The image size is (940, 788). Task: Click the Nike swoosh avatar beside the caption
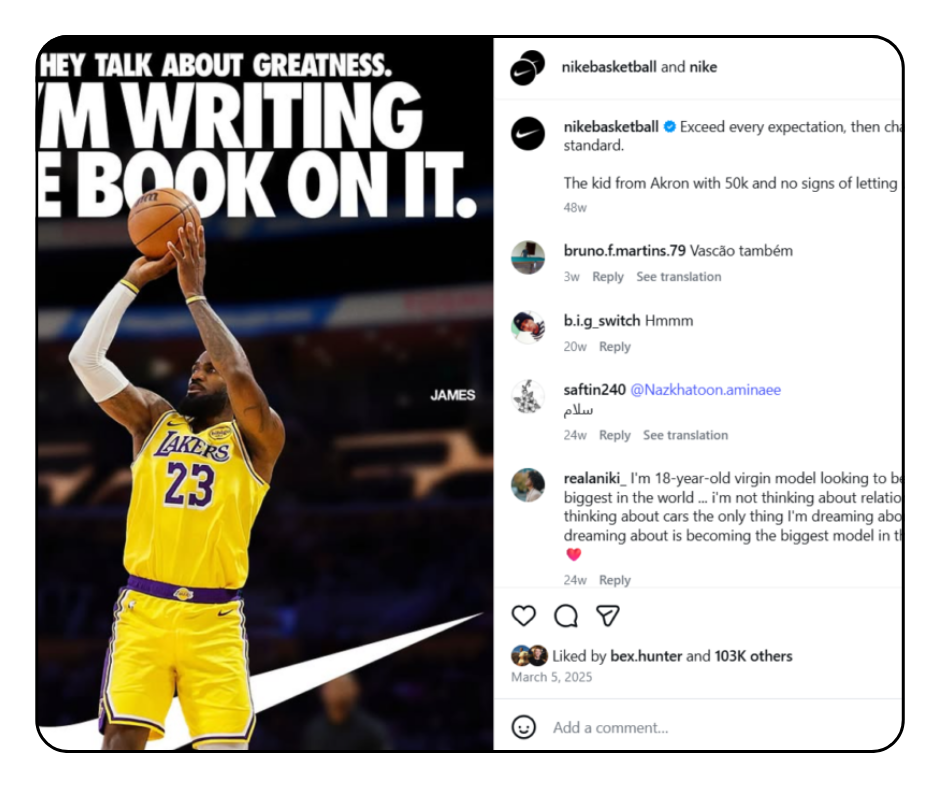tap(528, 133)
